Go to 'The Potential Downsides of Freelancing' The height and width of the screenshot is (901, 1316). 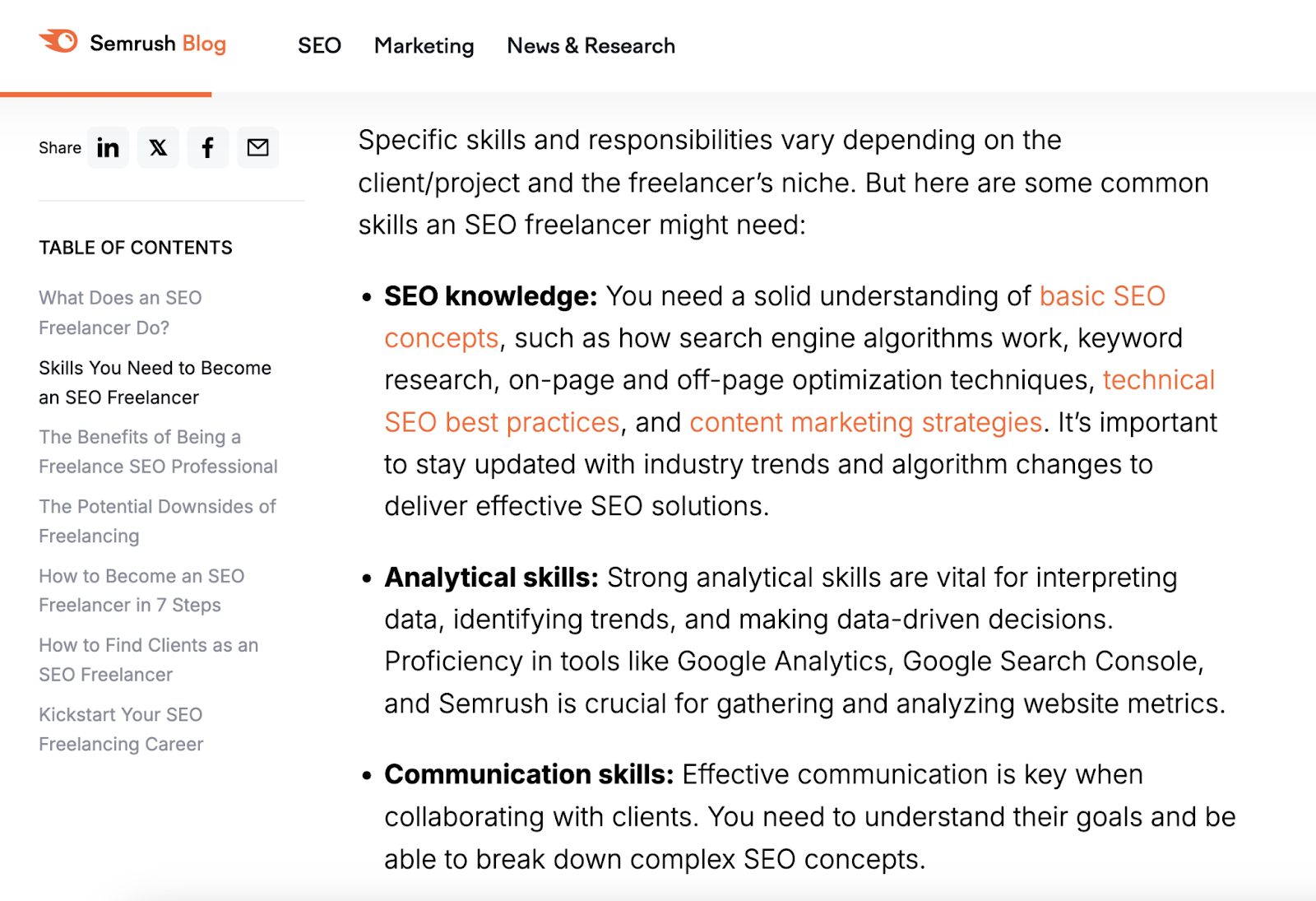pyautogui.click(x=156, y=521)
